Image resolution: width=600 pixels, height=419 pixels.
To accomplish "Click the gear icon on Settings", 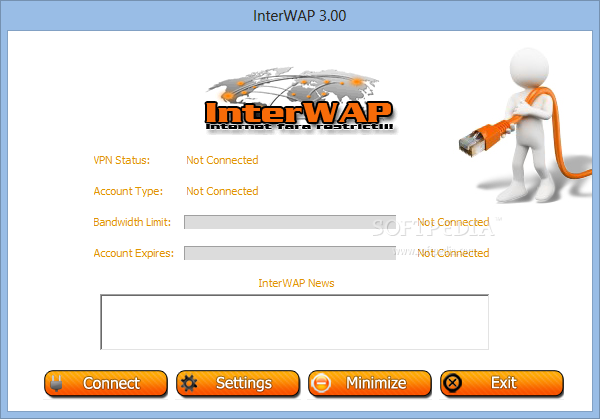I will pyautogui.click(x=189, y=383).
